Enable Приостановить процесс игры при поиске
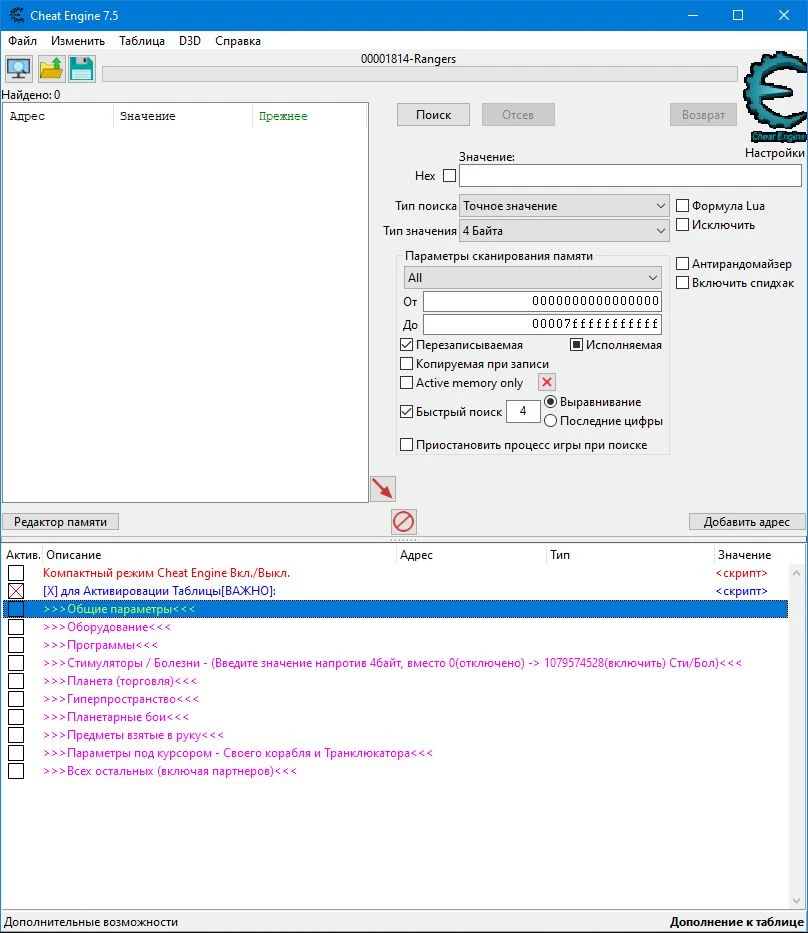The height and width of the screenshot is (933, 808). tap(406, 444)
